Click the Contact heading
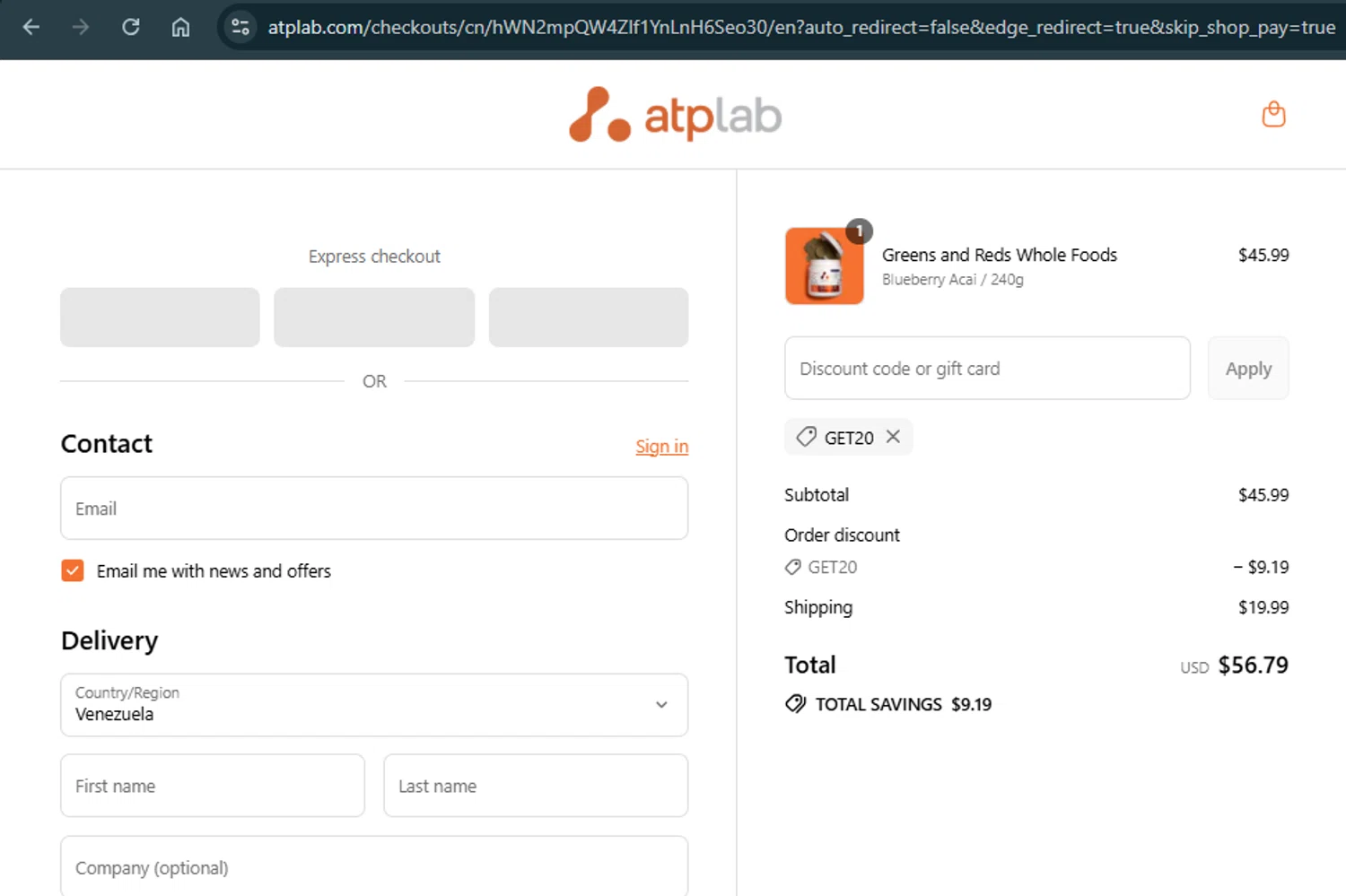The image size is (1346, 896). coord(107,444)
